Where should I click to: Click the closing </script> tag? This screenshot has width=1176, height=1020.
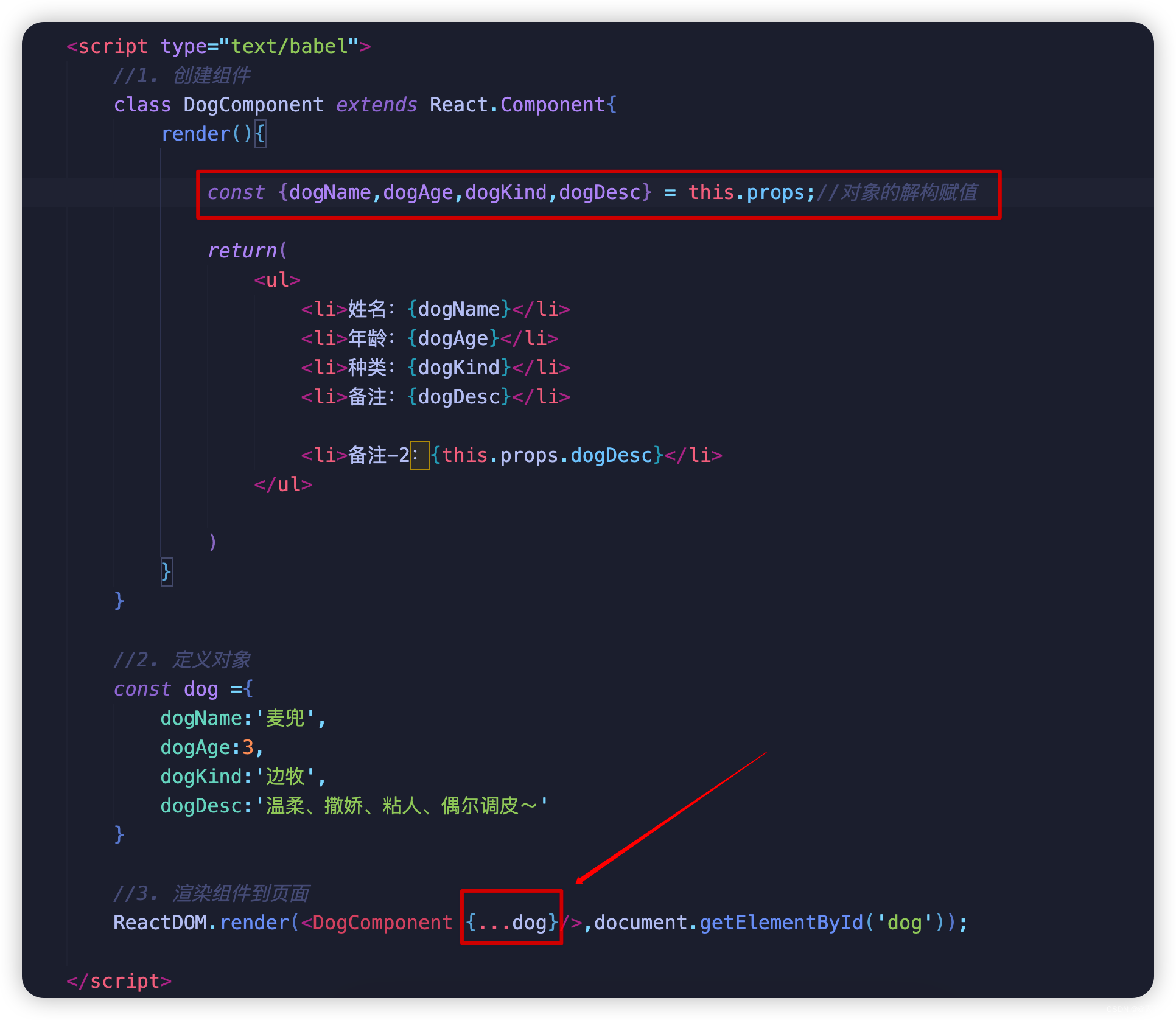pos(119,981)
